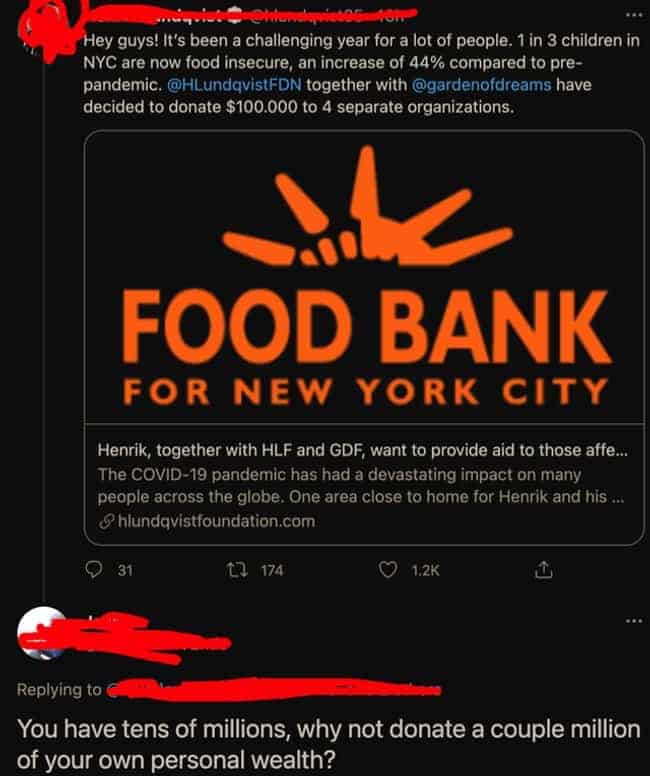Open the top tweet's three-dot more menu
The image size is (650, 776).
pos(633,15)
